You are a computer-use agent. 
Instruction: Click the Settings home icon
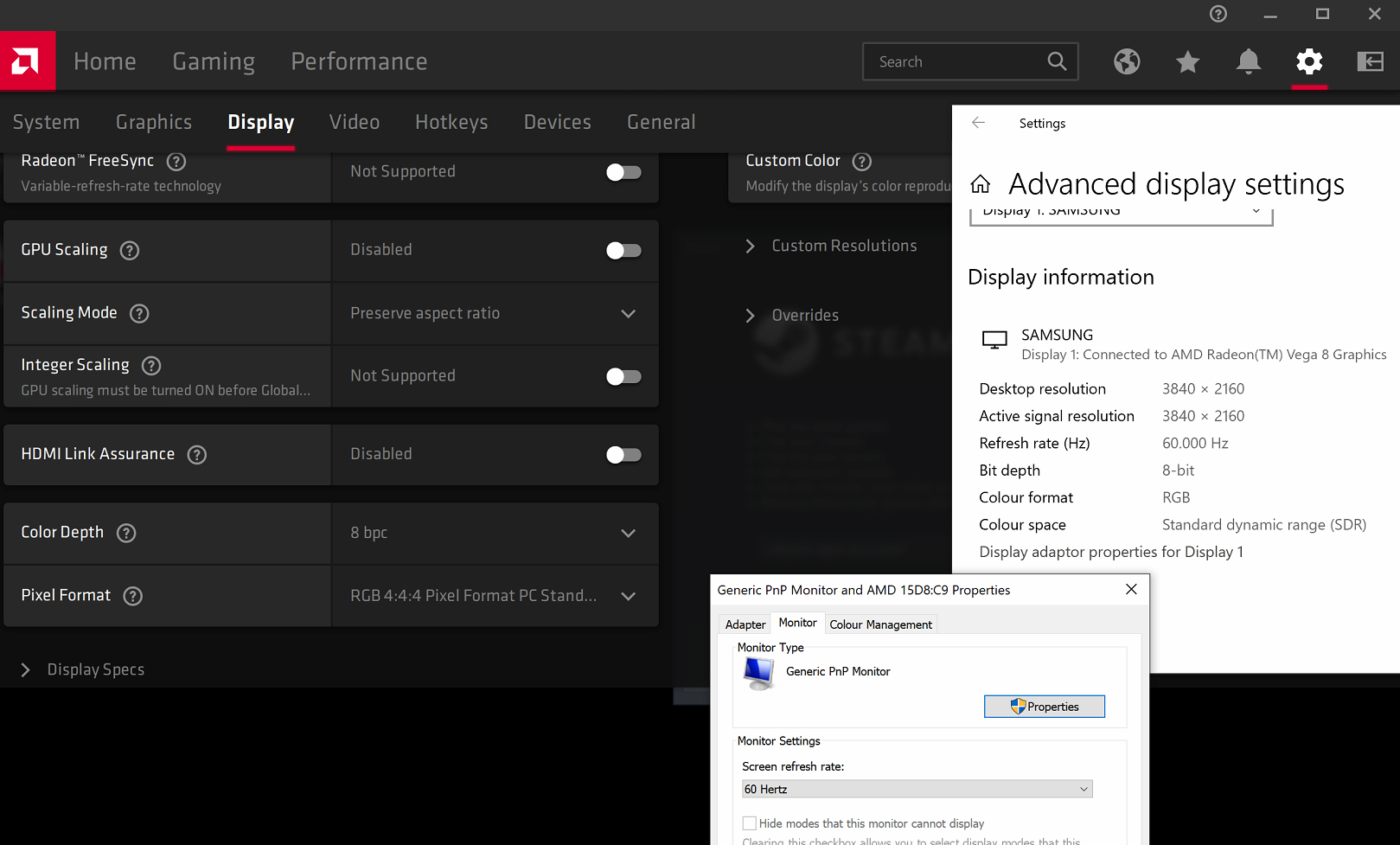pyautogui.click(x=981, y=184)
